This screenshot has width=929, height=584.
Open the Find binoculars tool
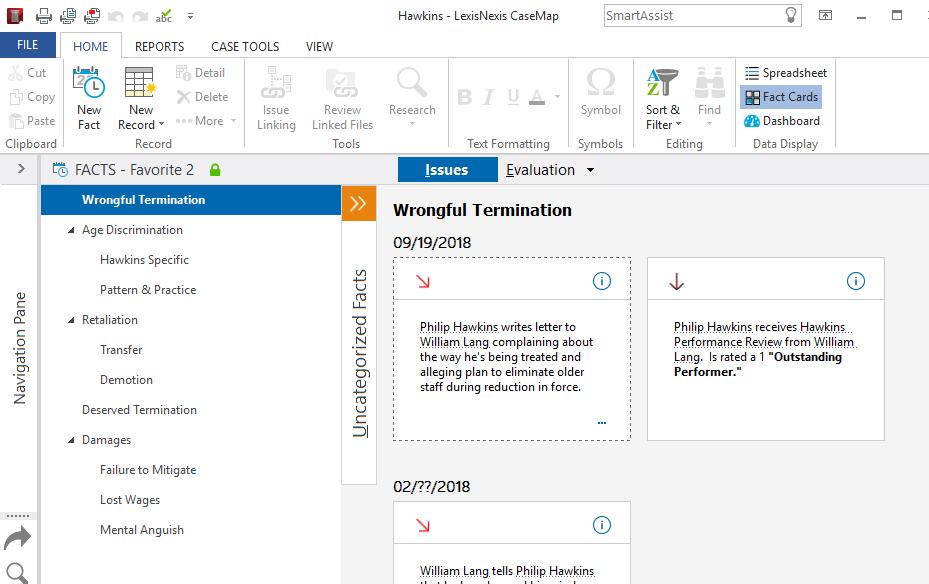pyautogui.click(x=709, y=97)
